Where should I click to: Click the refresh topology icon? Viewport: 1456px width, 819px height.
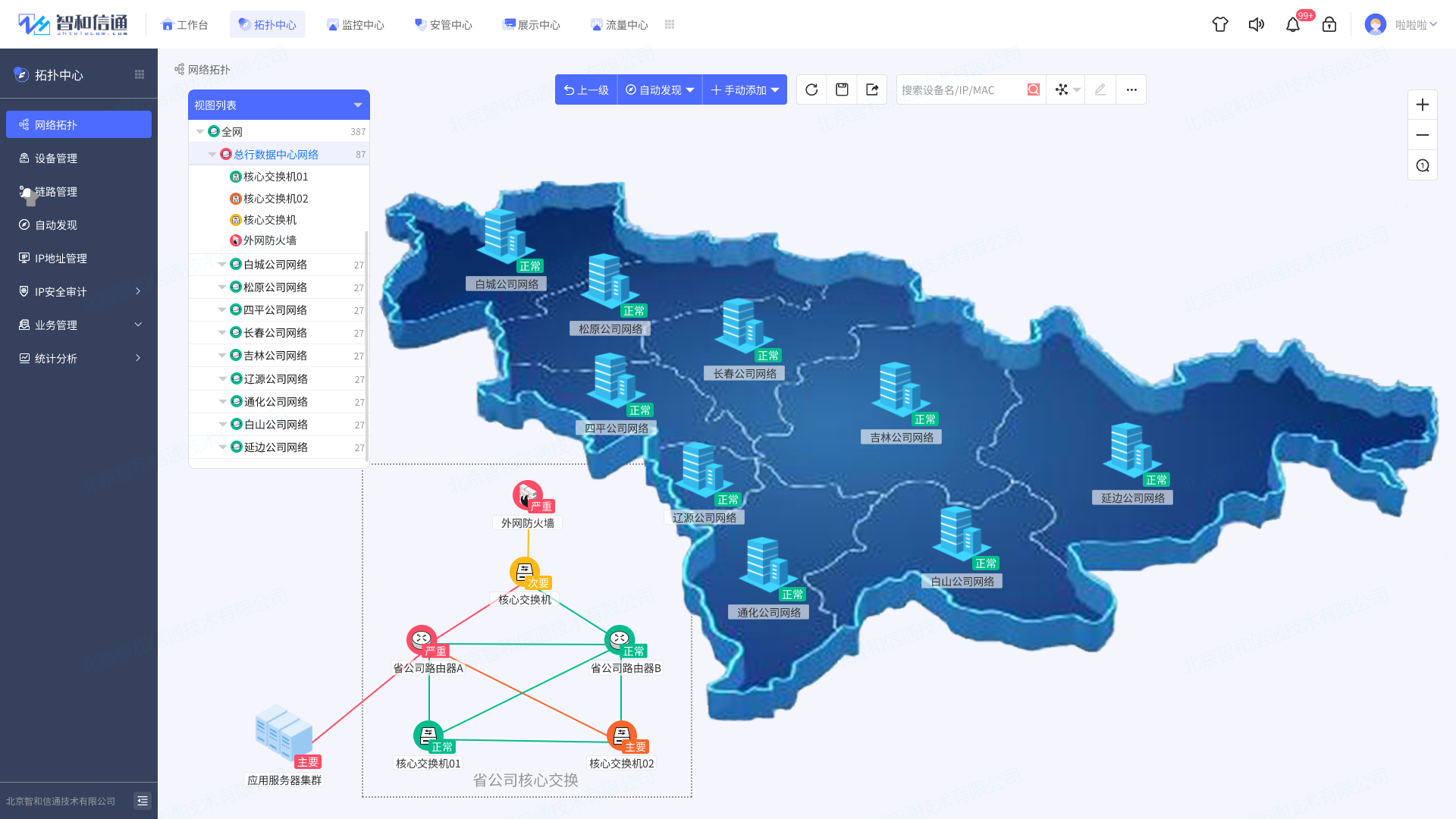click(811, 89)
